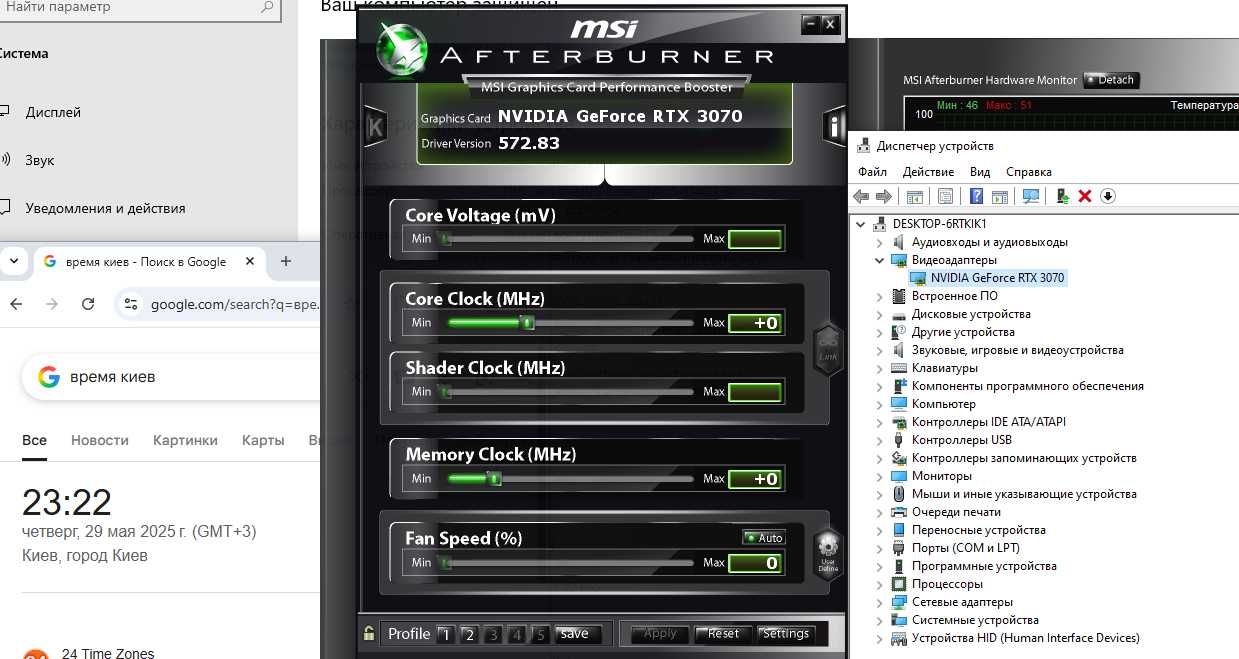
Task: Click Detach on the hardware monitor
Action: click(1111, 80)
